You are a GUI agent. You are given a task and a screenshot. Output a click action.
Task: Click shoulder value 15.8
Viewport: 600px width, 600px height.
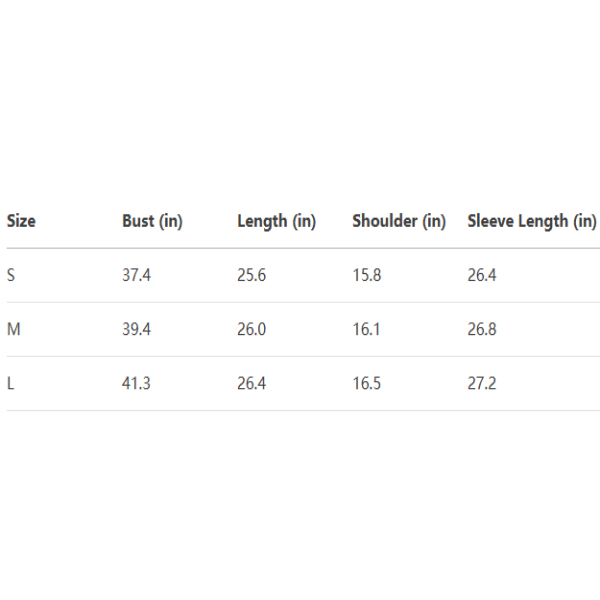(366, 275)
